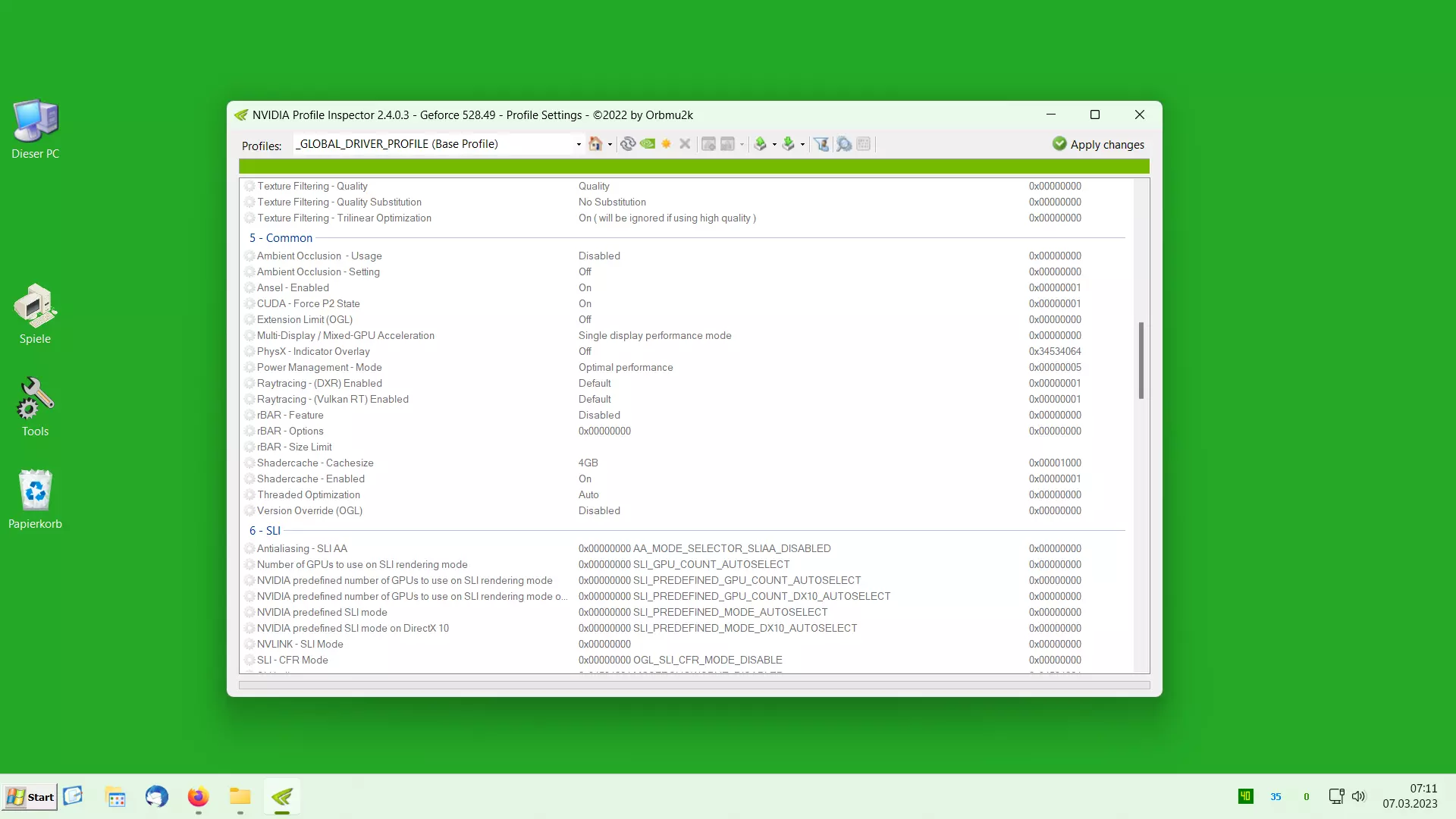
Task: Click the '4GB' shadercache value
Action: click(588, 463)
